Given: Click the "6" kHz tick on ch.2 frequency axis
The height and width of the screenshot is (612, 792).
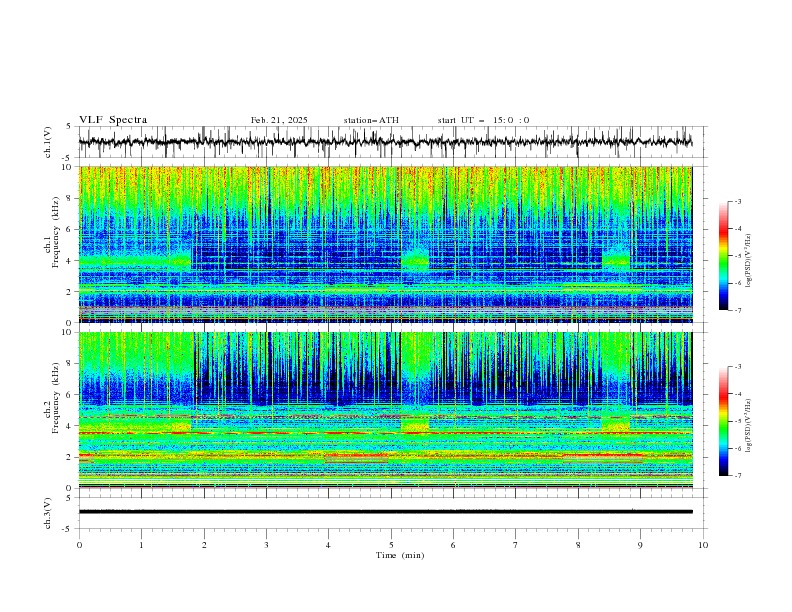Looking at the screenshot, I should pos(71,395).
